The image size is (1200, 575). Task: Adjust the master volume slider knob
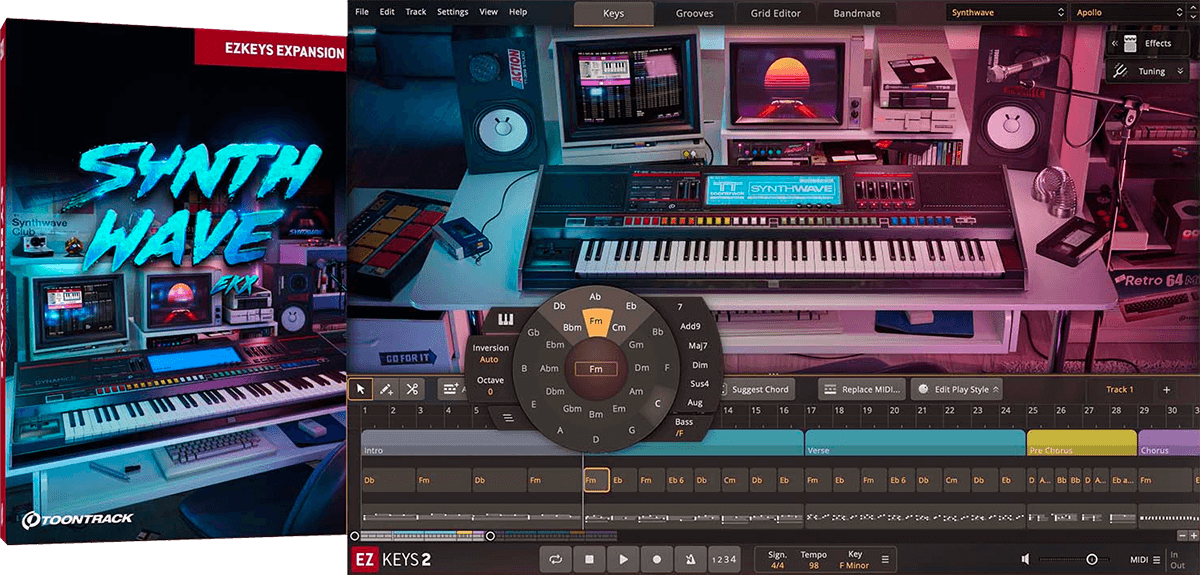[x=1092, y=560]
